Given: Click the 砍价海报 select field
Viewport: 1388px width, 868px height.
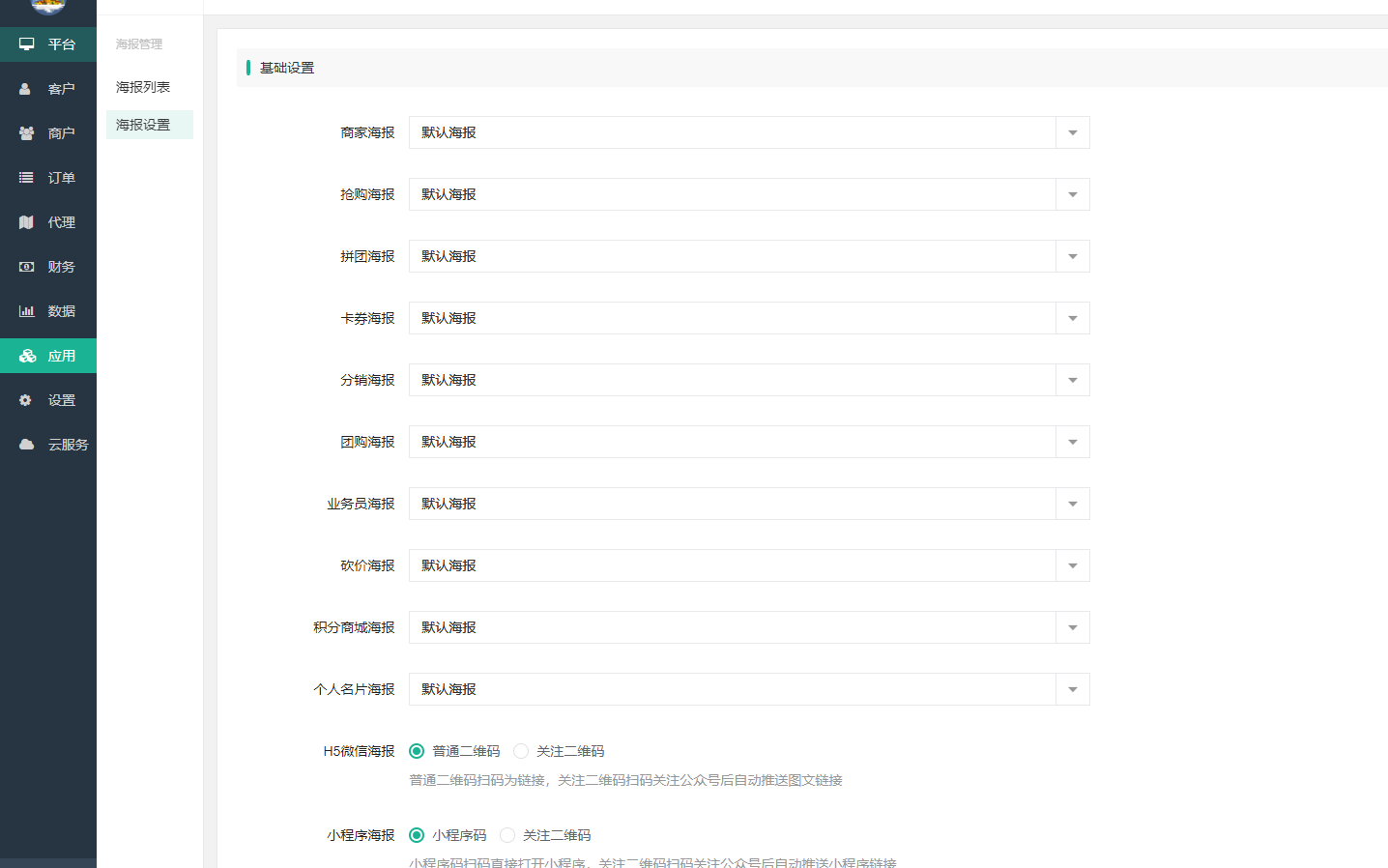Looking at the screenshot, I should [749, 565].
